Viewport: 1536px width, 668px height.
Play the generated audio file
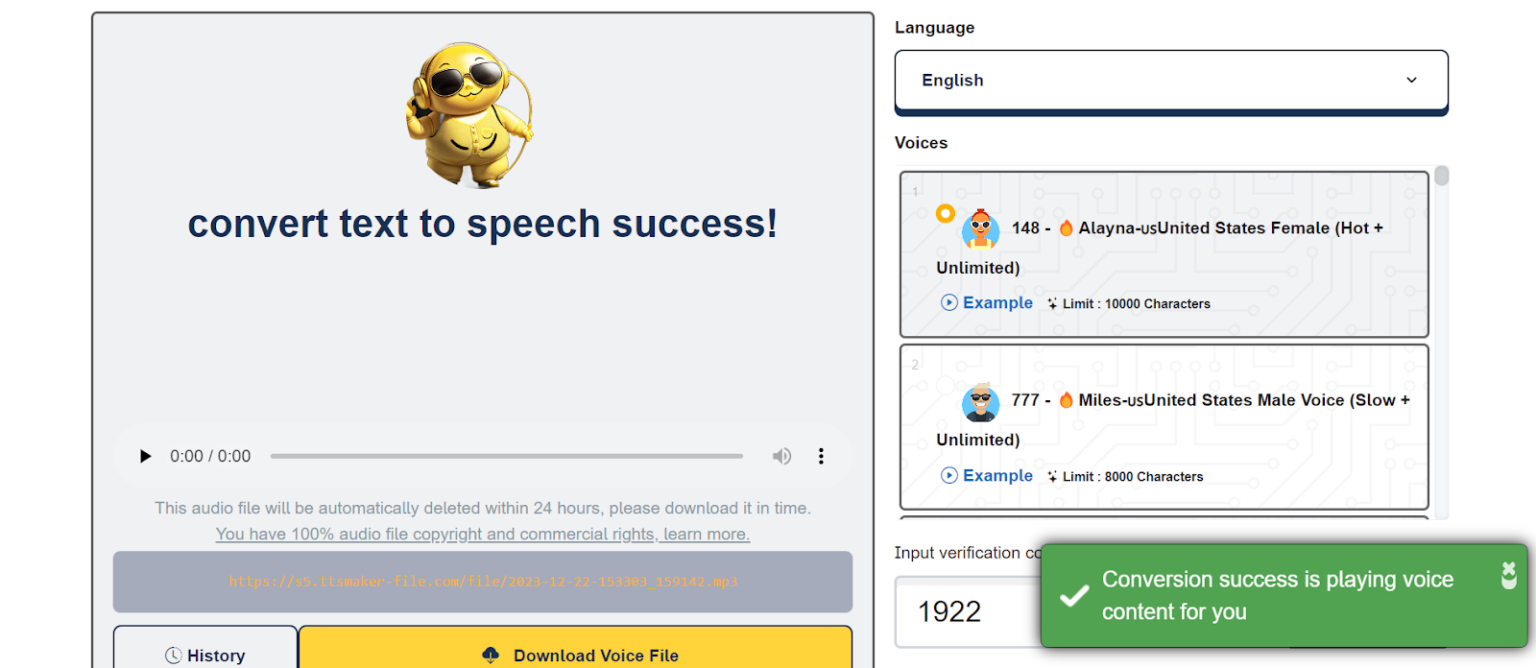[146, 456]
